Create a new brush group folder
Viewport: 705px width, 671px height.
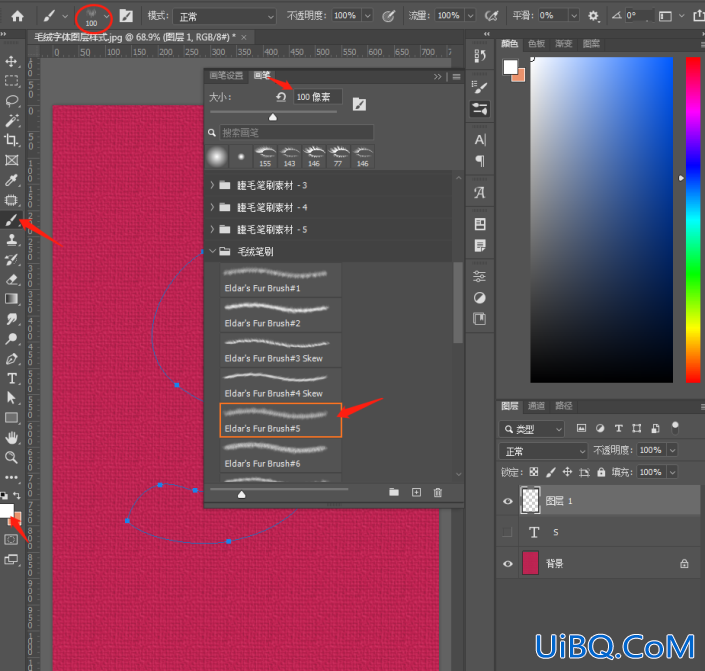coord(394,492)
